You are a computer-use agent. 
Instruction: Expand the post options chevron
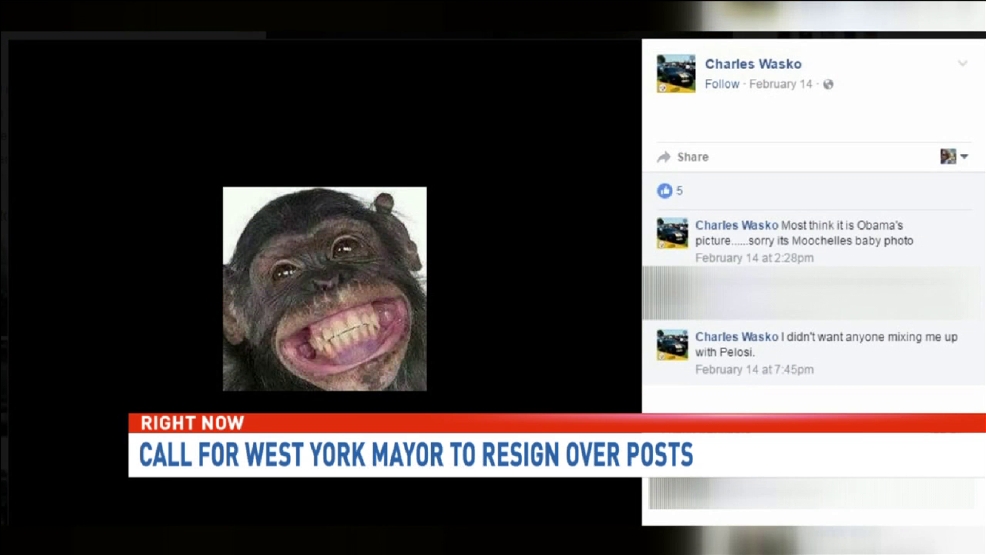click(962, 63)
